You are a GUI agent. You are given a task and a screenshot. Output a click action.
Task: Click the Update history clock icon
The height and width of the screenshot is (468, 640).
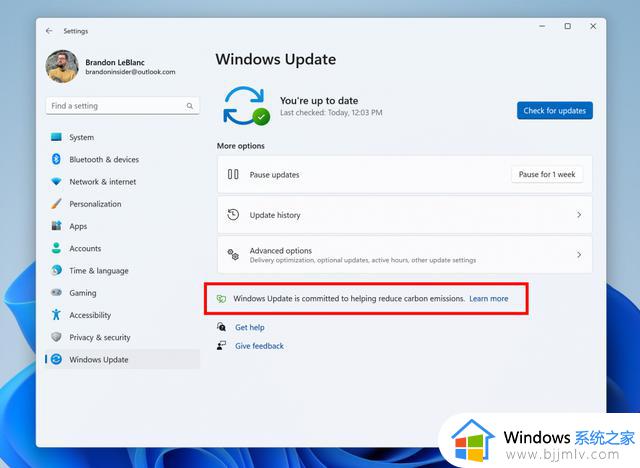[233, 215]
